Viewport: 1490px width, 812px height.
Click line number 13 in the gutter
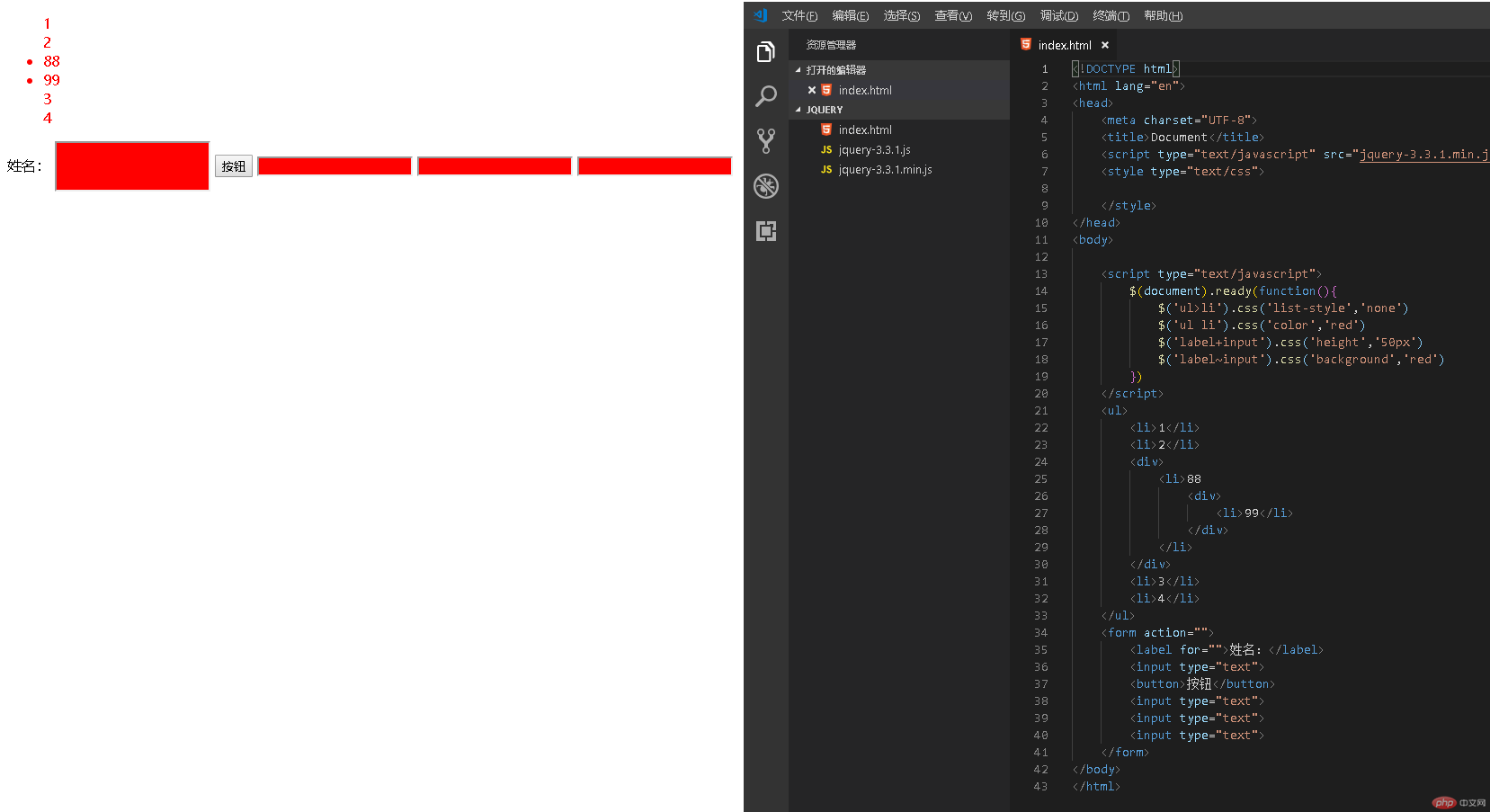[1041, 273]
